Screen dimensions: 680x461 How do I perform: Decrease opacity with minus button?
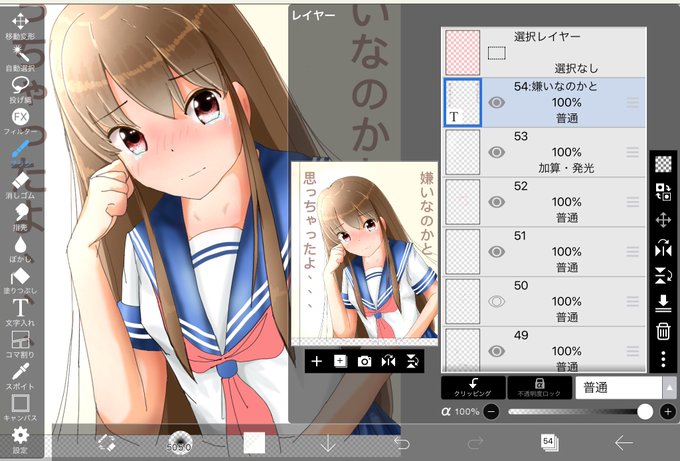tap(491, 412)
